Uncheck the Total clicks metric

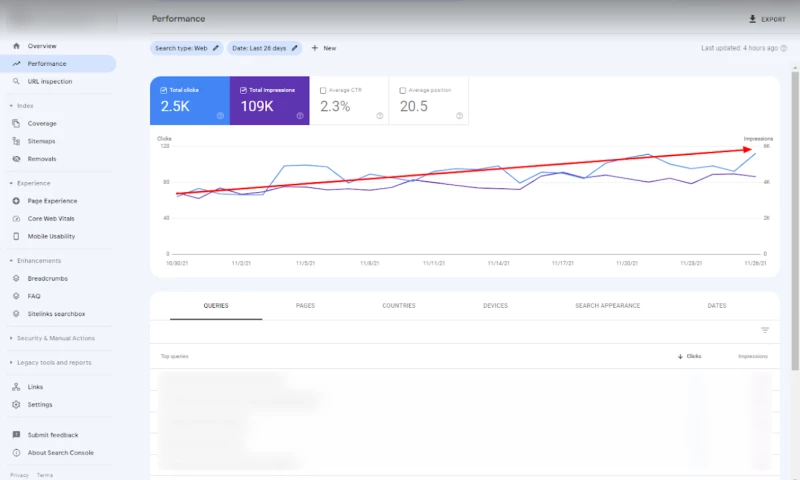click(164, 90)
